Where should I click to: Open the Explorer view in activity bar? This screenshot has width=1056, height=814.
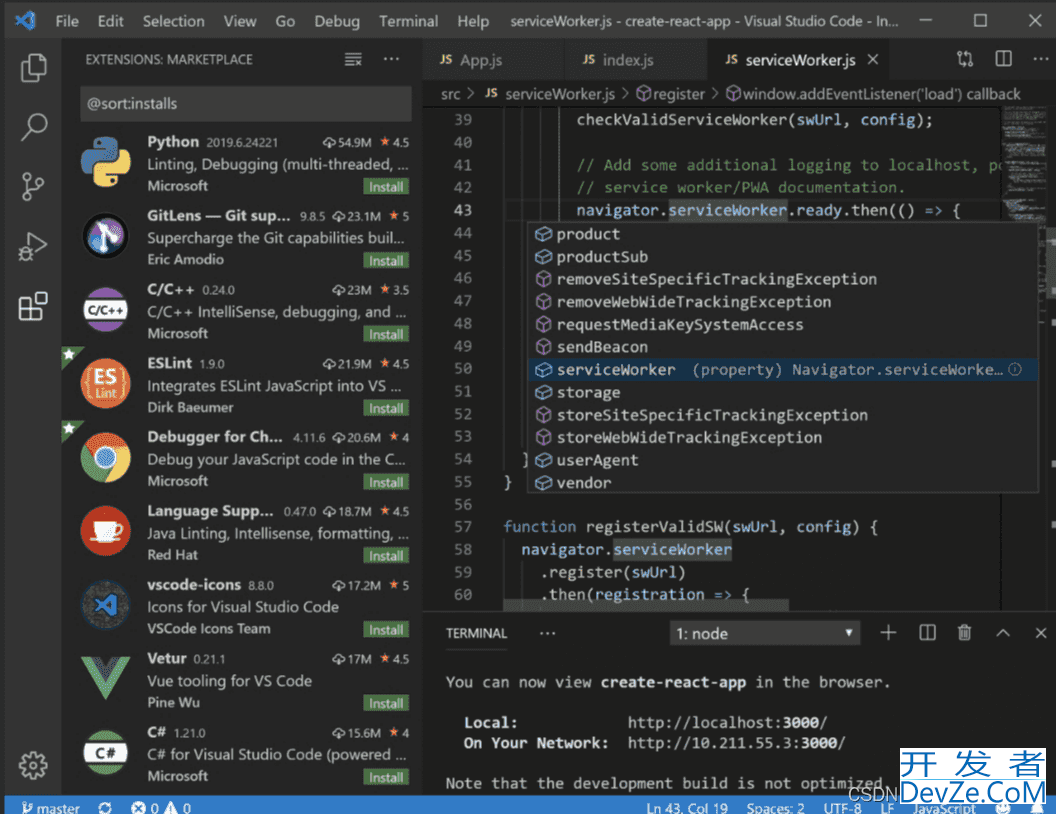tap(33, 67)
